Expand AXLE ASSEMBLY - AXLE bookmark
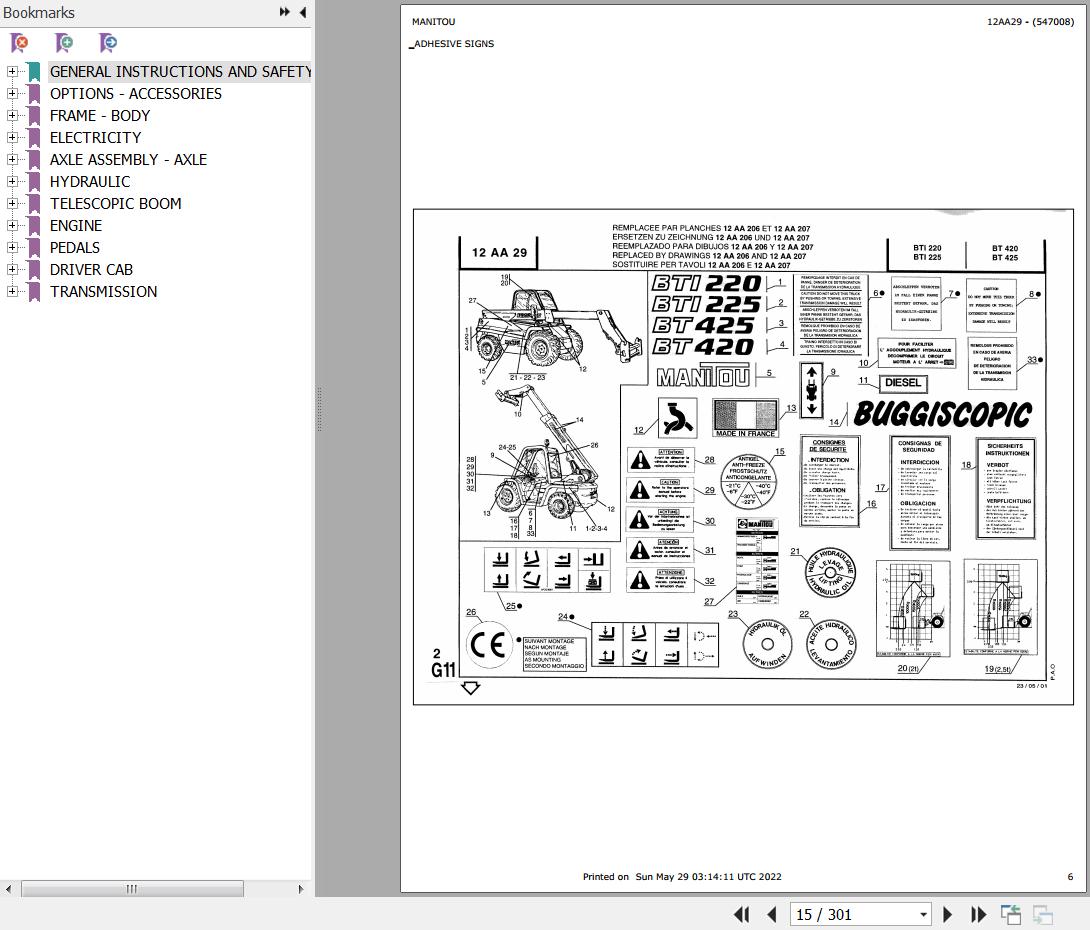The width and height of the screenshot is (1090, 930). 12,159
